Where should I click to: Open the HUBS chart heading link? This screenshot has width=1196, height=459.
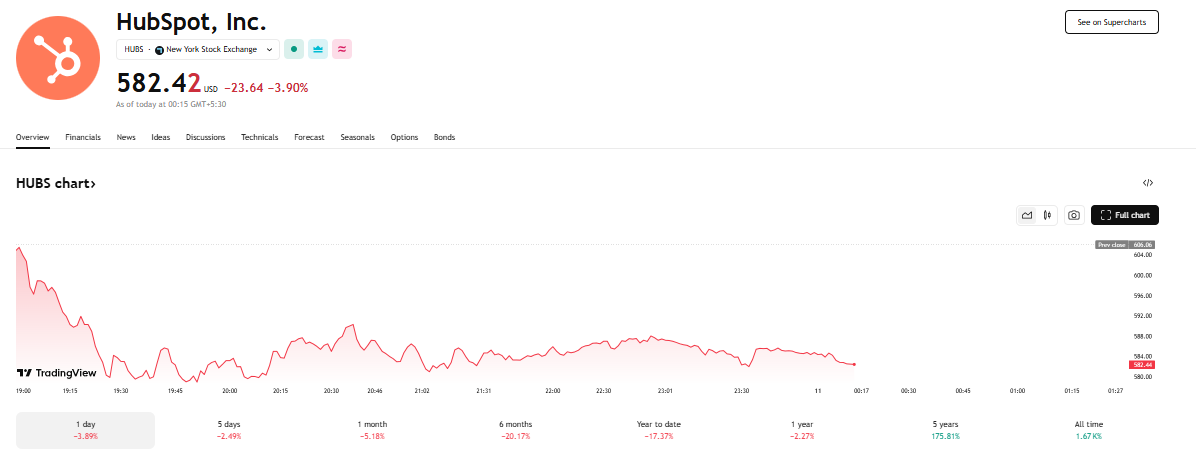pos(56,184)
